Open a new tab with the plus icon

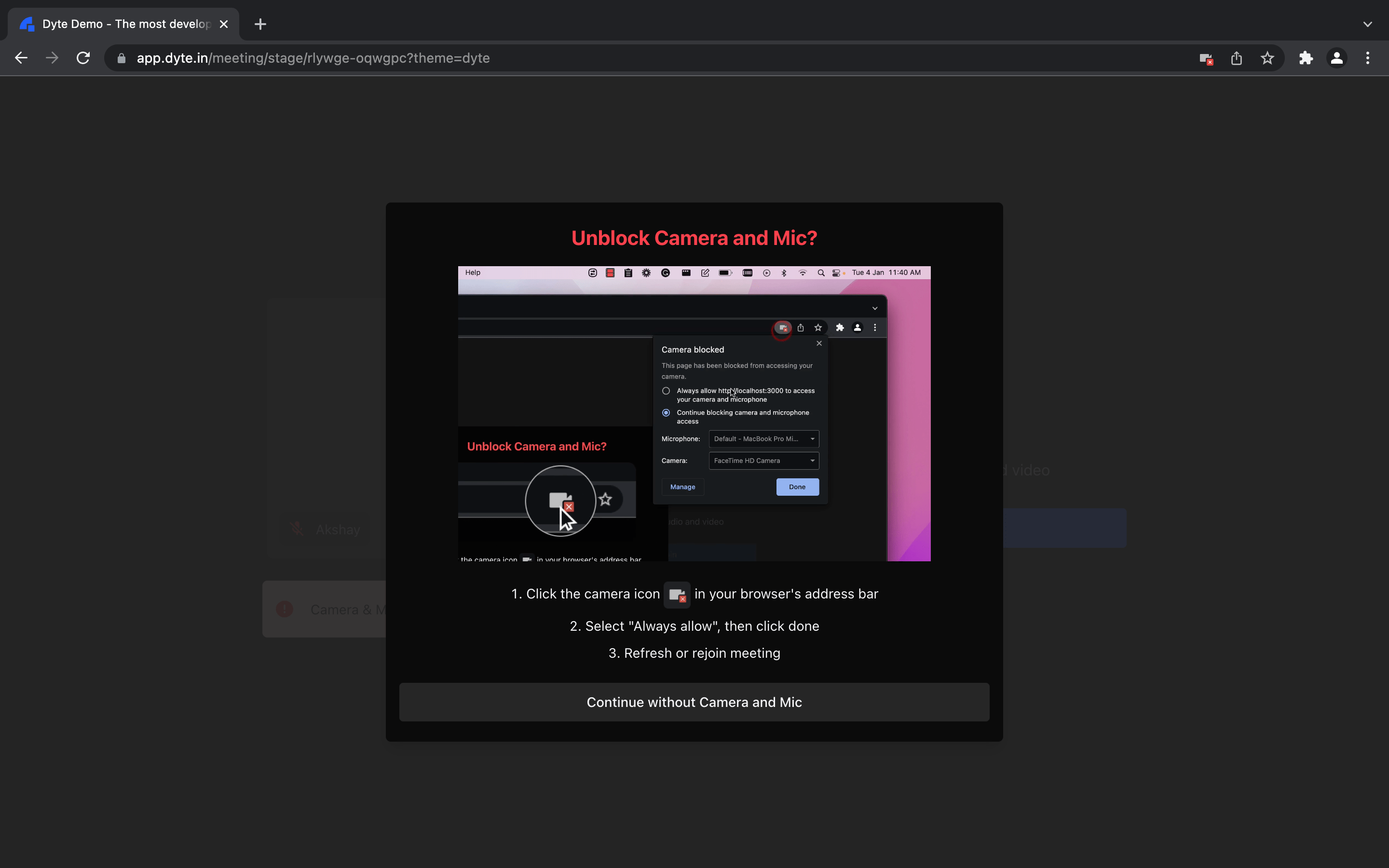click(260, 24)
